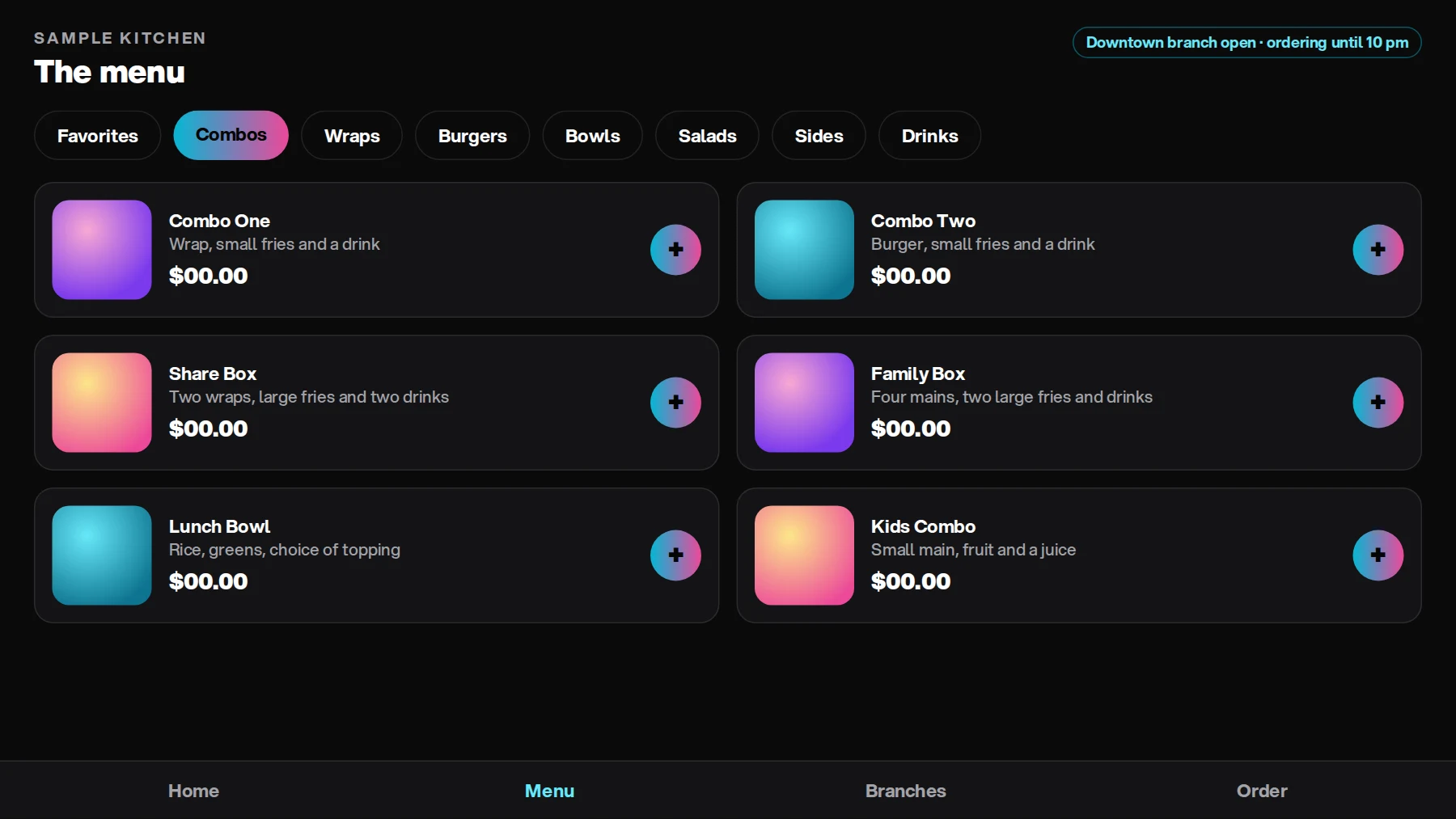This screenshot has height=819, width=1456.
Task: Click the Combo Two title
Action: click(923, 221)
